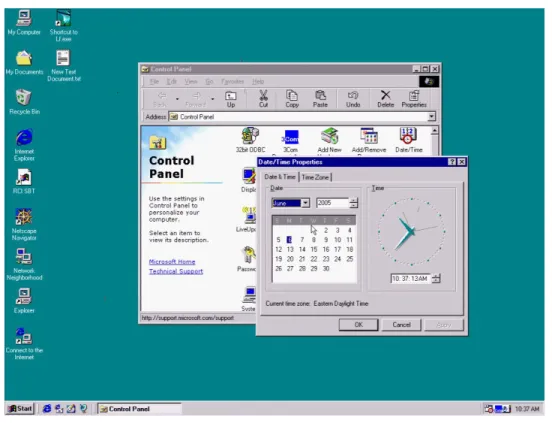Click the time spinner beside 10:37:13 AM
This screenshot has width=552, height=423.
(x=436, y=278)
